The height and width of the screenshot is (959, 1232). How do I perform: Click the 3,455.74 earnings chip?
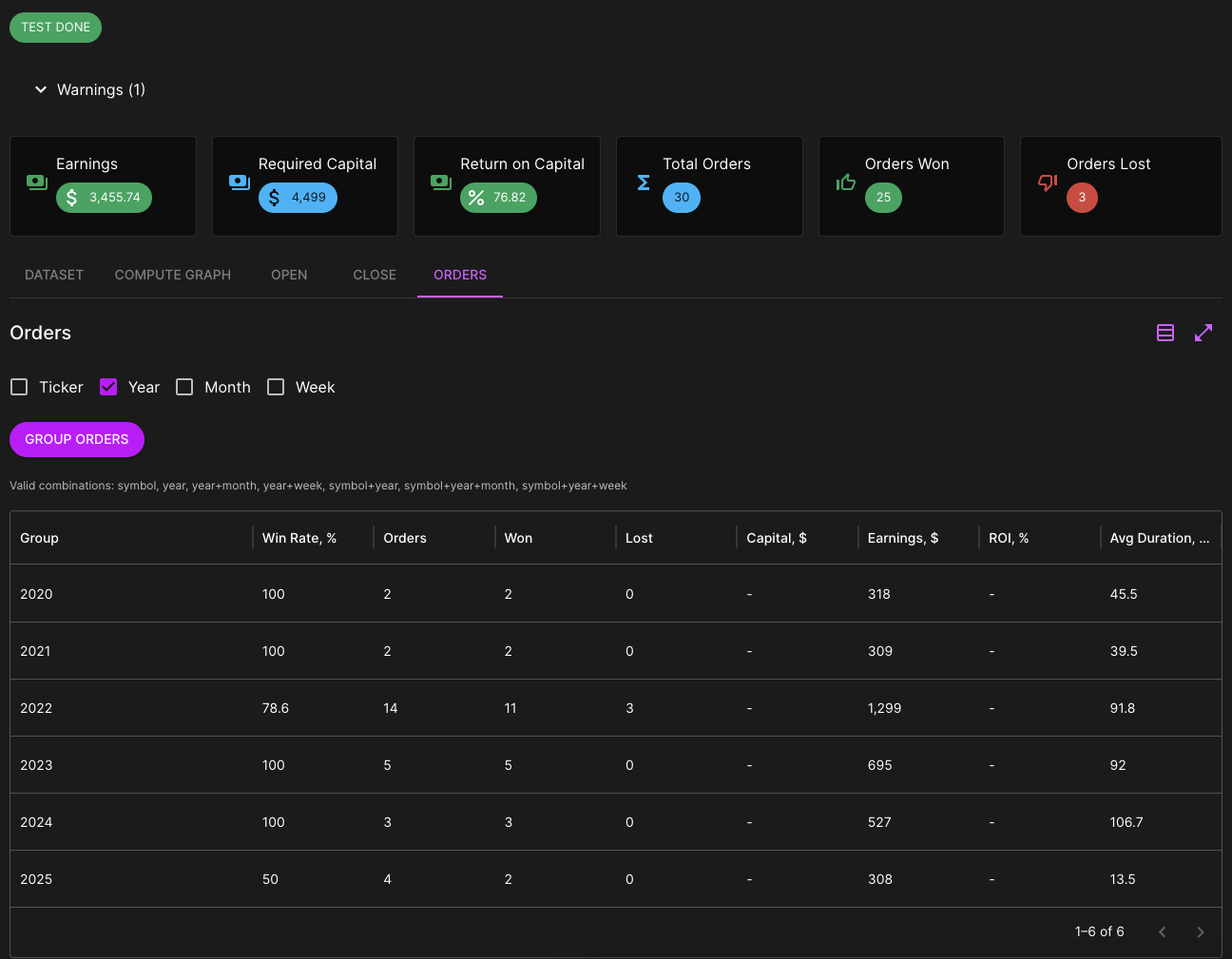point(104,198)
